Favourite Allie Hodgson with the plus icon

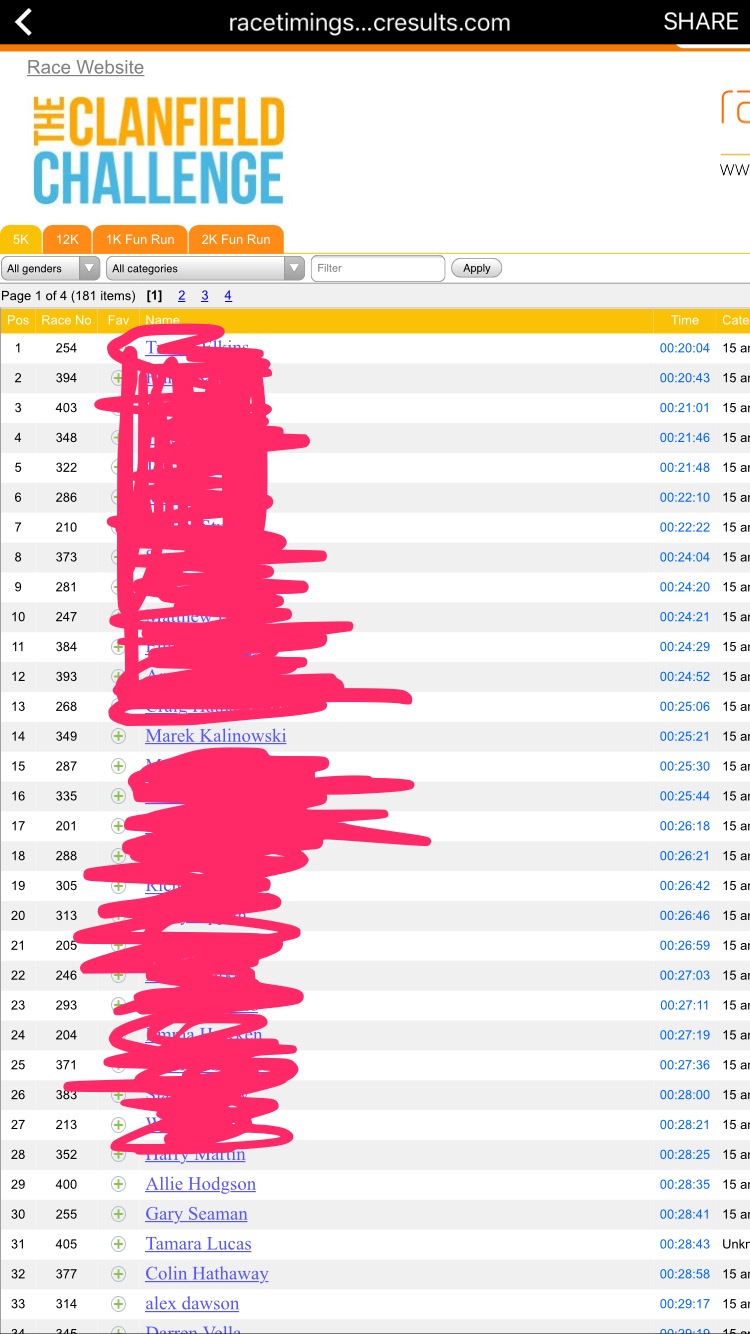pyautogui.click(x=118, y=1184)
